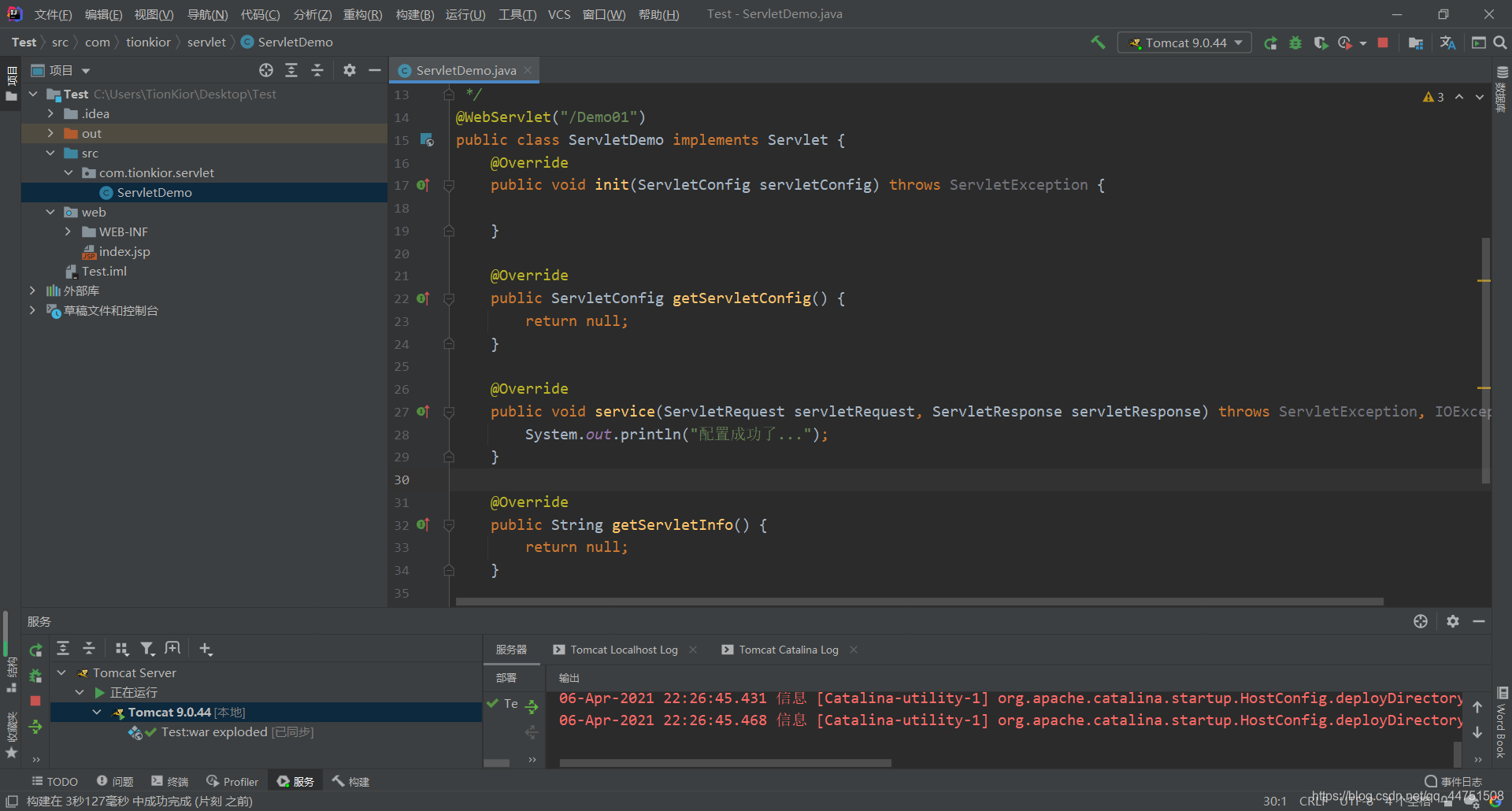This screenshot has width=1512, height=811.
Task: Open the project panel settings gear
Action: 350,70
